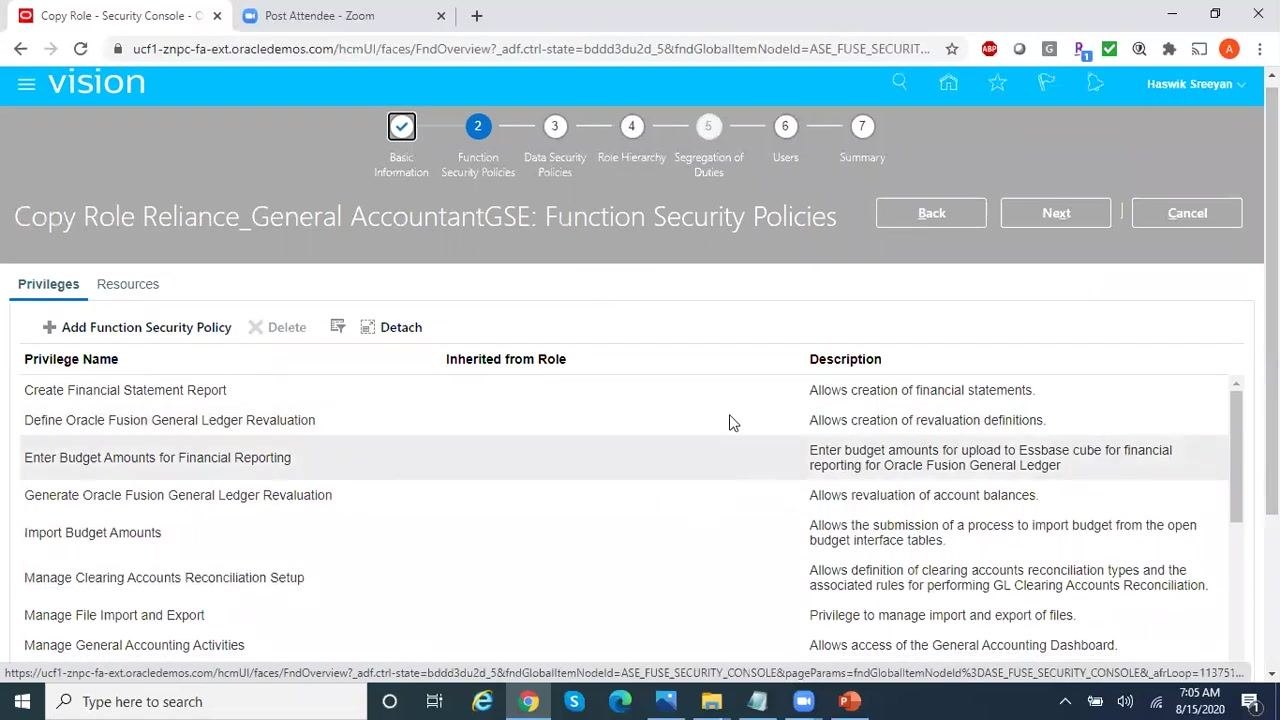Go to step 7 Summary
Image resolution: width=1280 pixels, height=720 pixels.
pos(862,127)
